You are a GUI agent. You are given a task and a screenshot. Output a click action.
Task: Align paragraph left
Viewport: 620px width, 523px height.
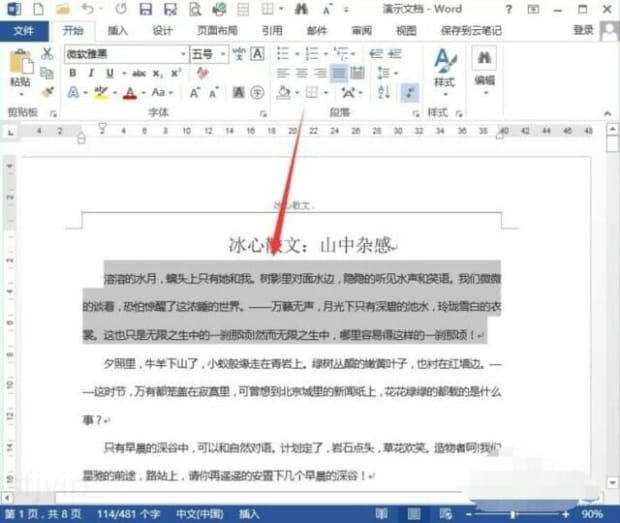click(283, 73)
